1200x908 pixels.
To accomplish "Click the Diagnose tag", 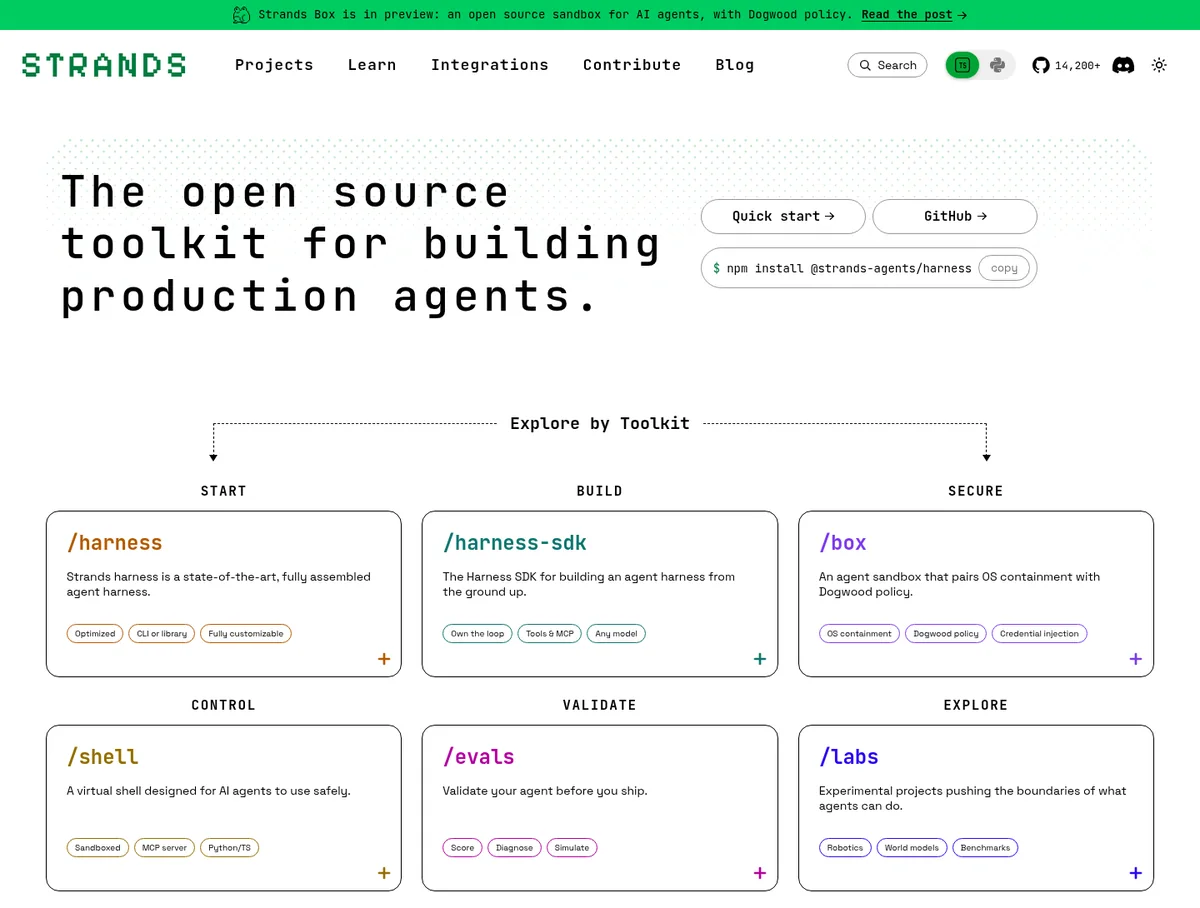I will pos(514,847).
